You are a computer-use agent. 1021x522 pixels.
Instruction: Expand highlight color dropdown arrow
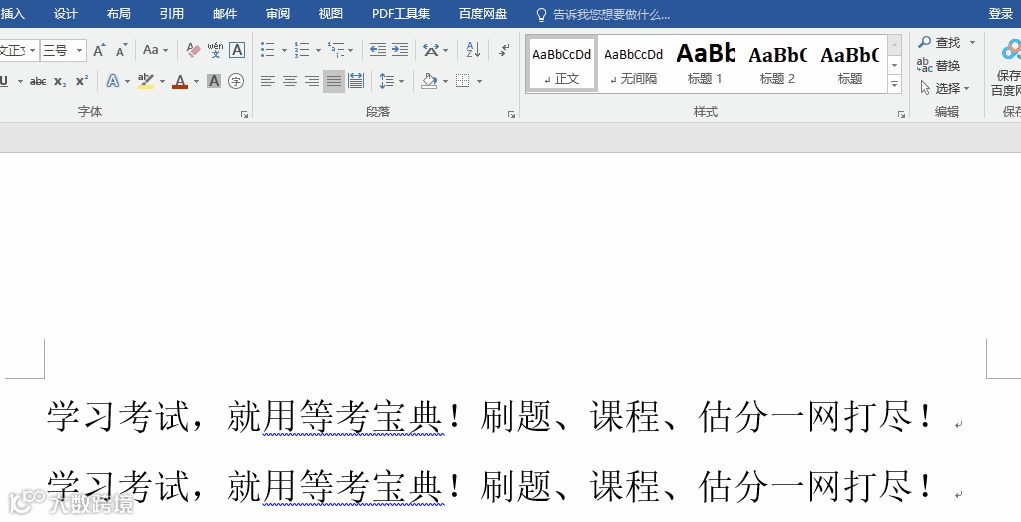pos(162,81)
